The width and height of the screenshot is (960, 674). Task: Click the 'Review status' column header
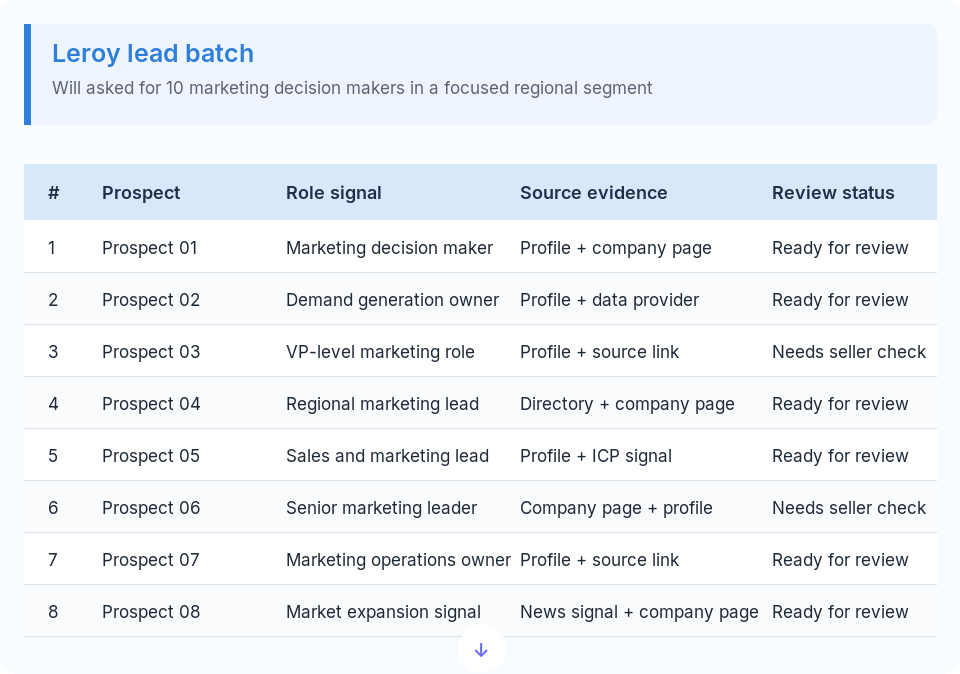[x=833, y=193]
